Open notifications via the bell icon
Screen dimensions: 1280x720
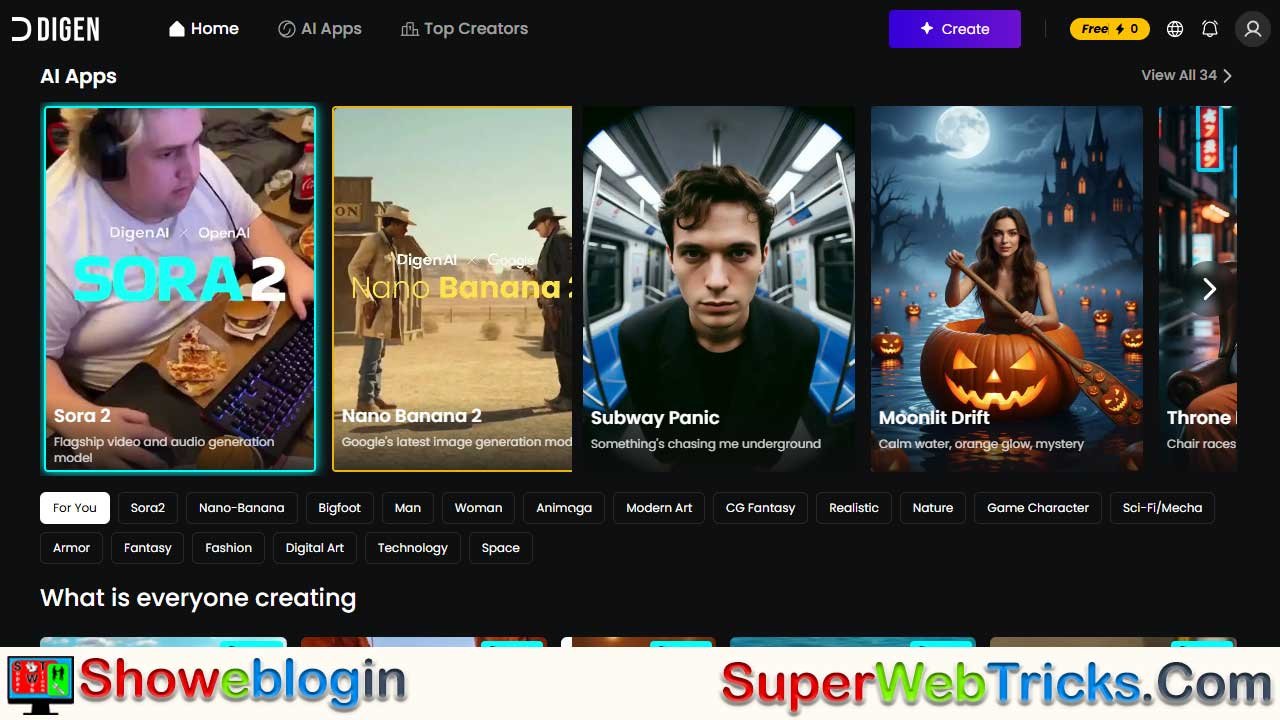1210,29
